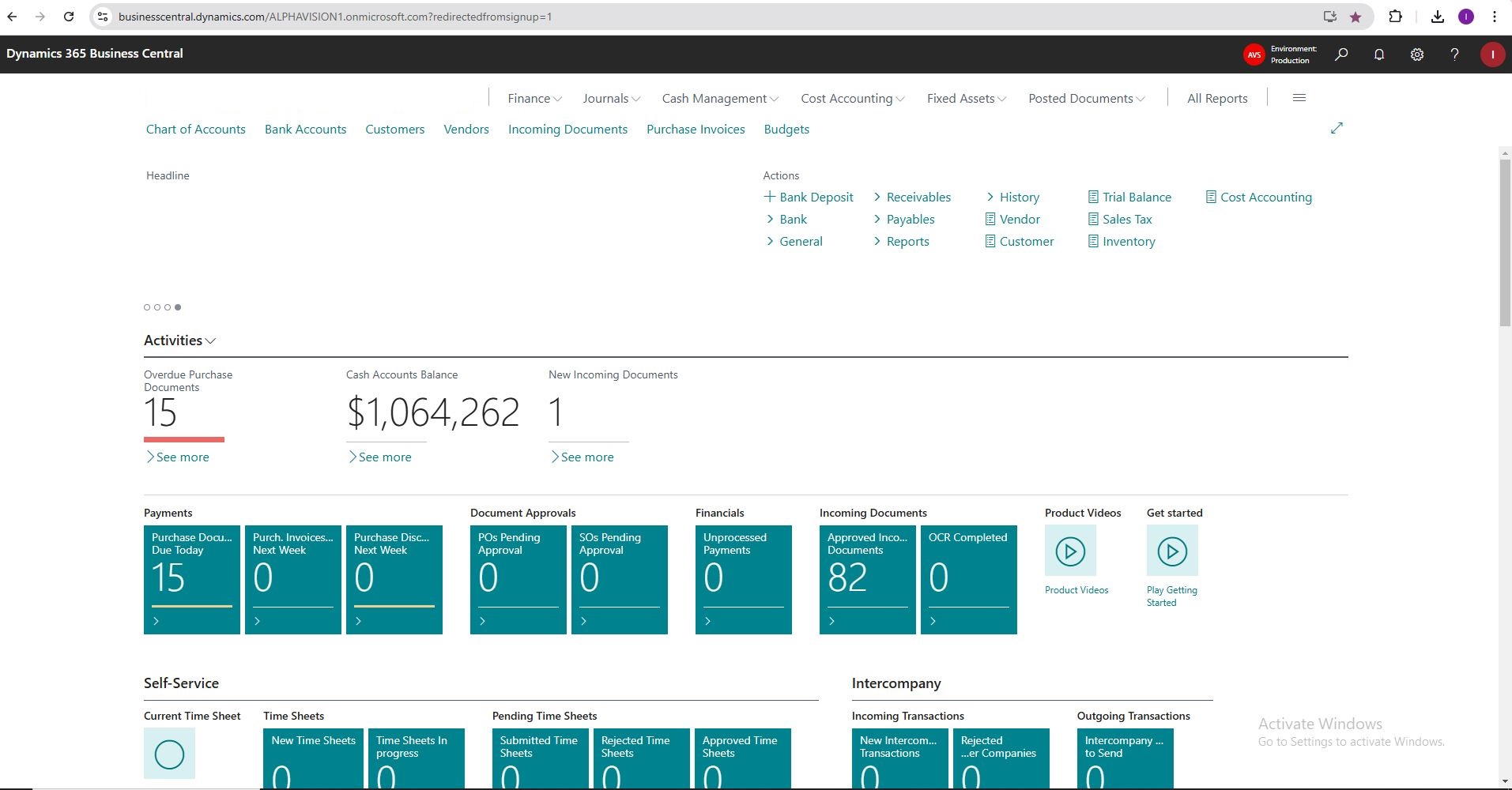Viewport: 1512px width, 790px height.
Task: Open the browser downloads icon
Action: (1438, 17)
